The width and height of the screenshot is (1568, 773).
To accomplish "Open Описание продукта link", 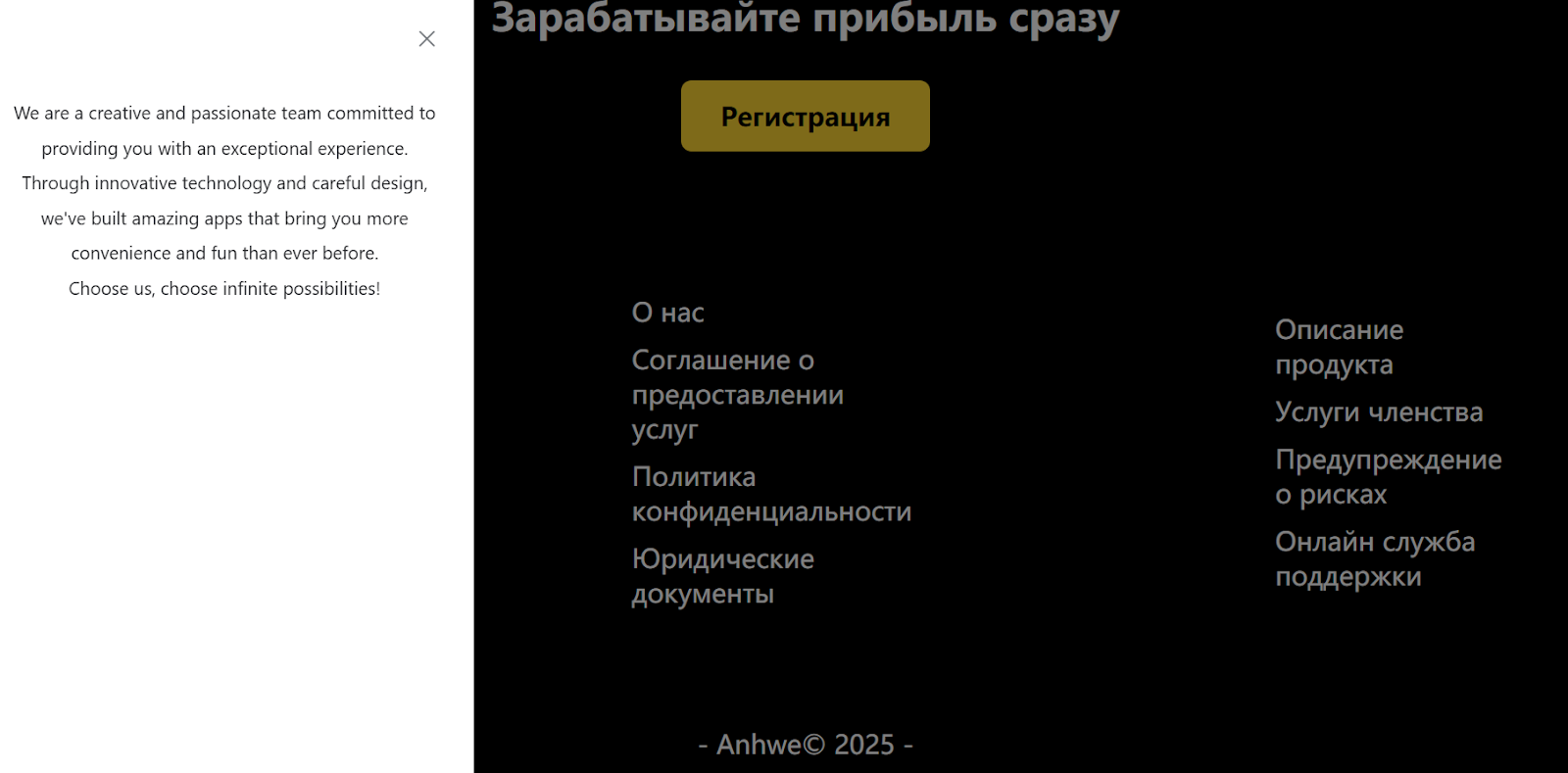I will (1339, 347).
